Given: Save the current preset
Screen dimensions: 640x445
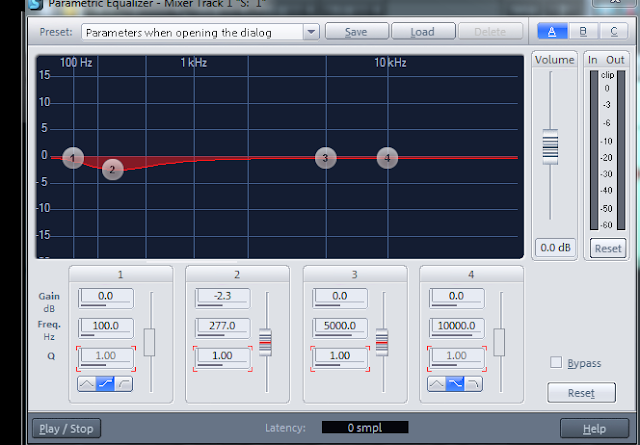Looking at the screenshot, I should 356,31.
